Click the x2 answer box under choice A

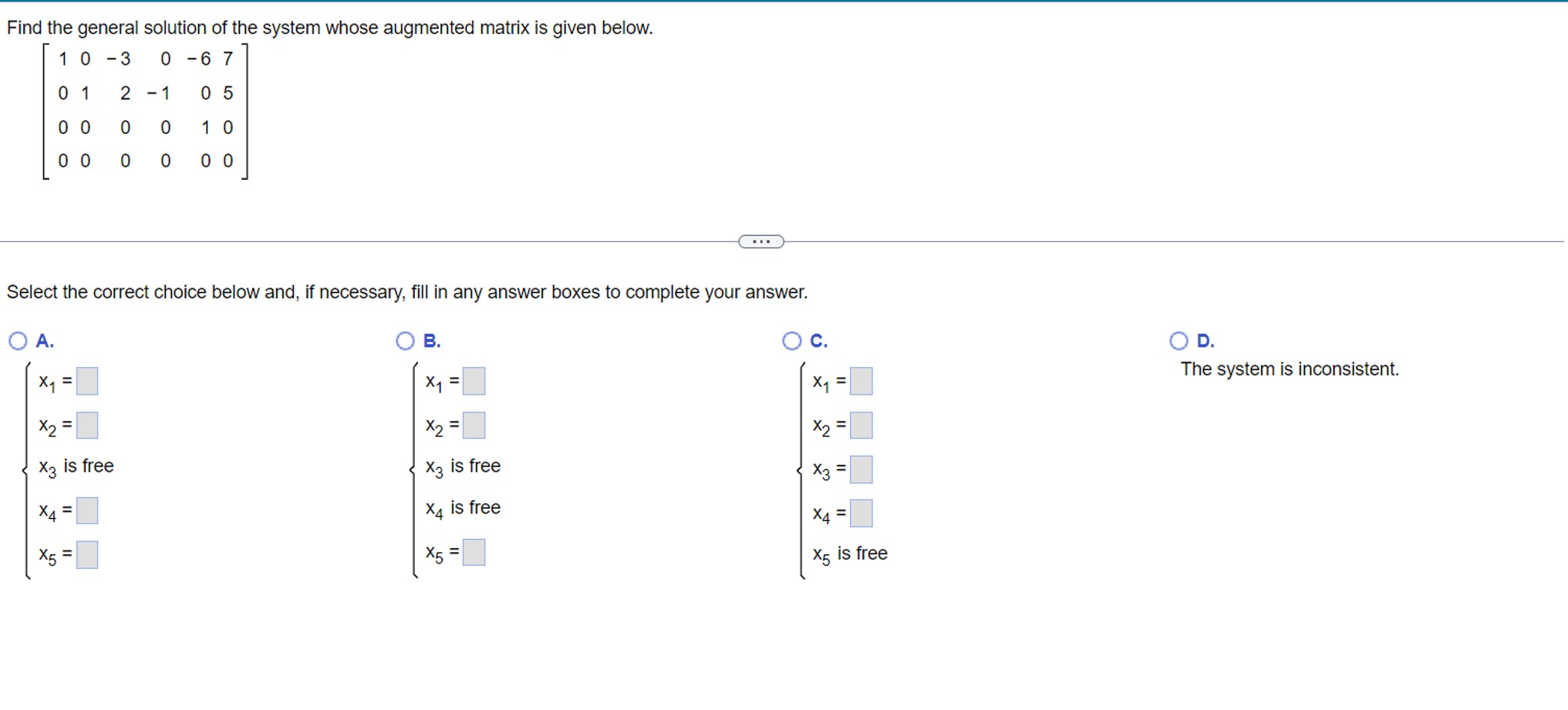tap(87, 423)
